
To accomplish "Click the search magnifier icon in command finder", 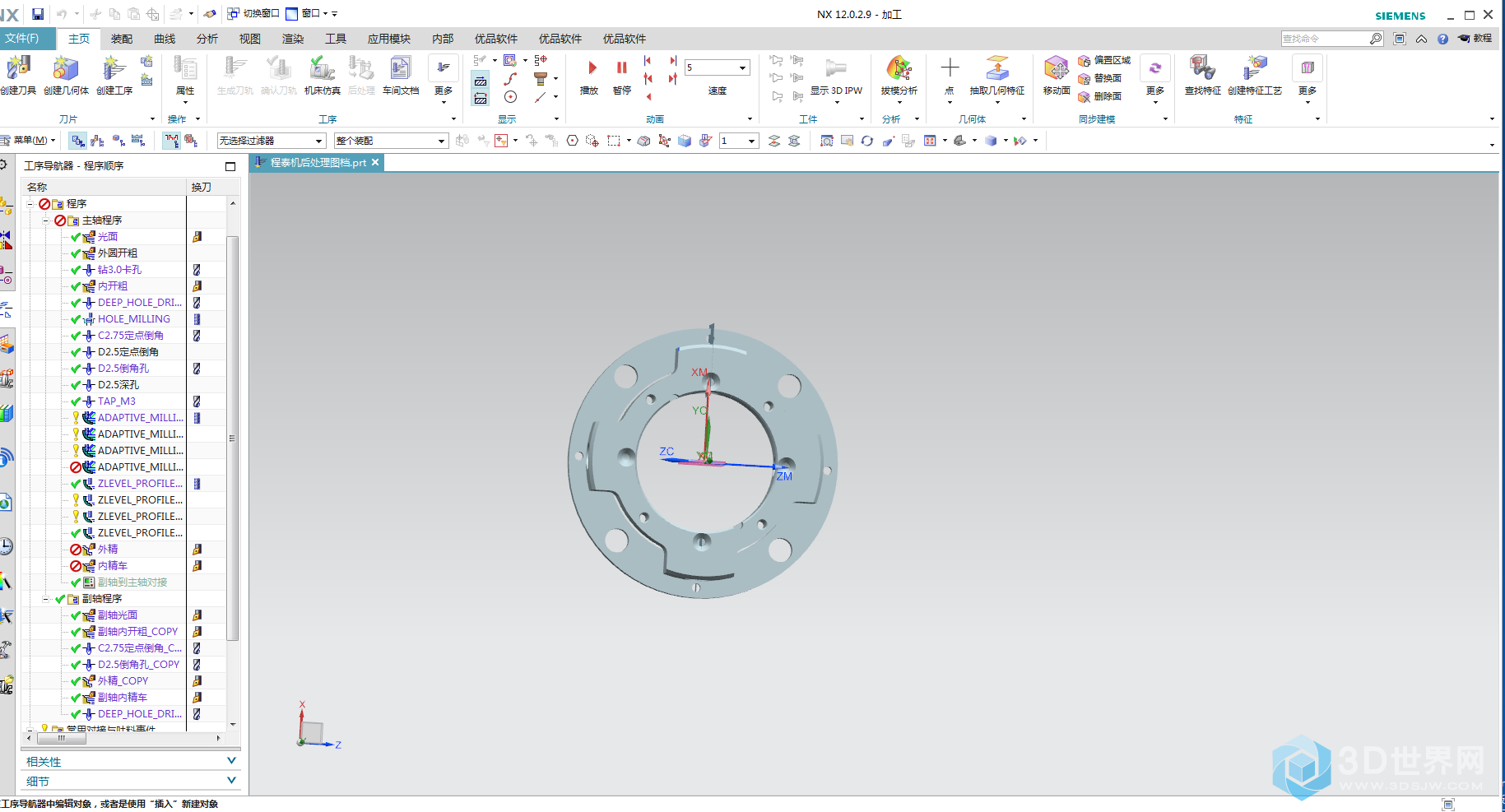I will 1375,39.
